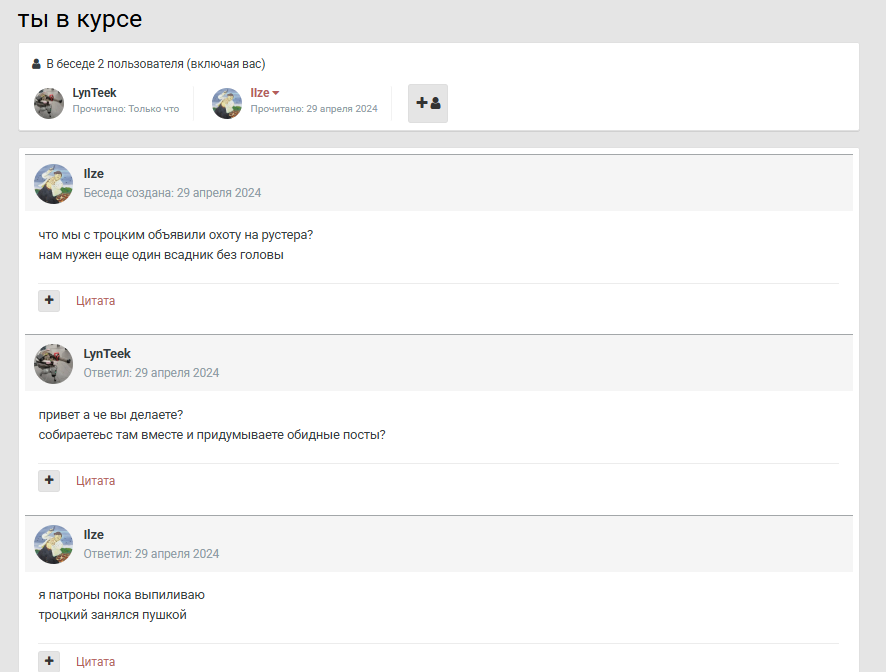The height and width of the screenshot is (672, 886).
Task: Quote the message about охоту на рустера
Action: pos(95,301)
